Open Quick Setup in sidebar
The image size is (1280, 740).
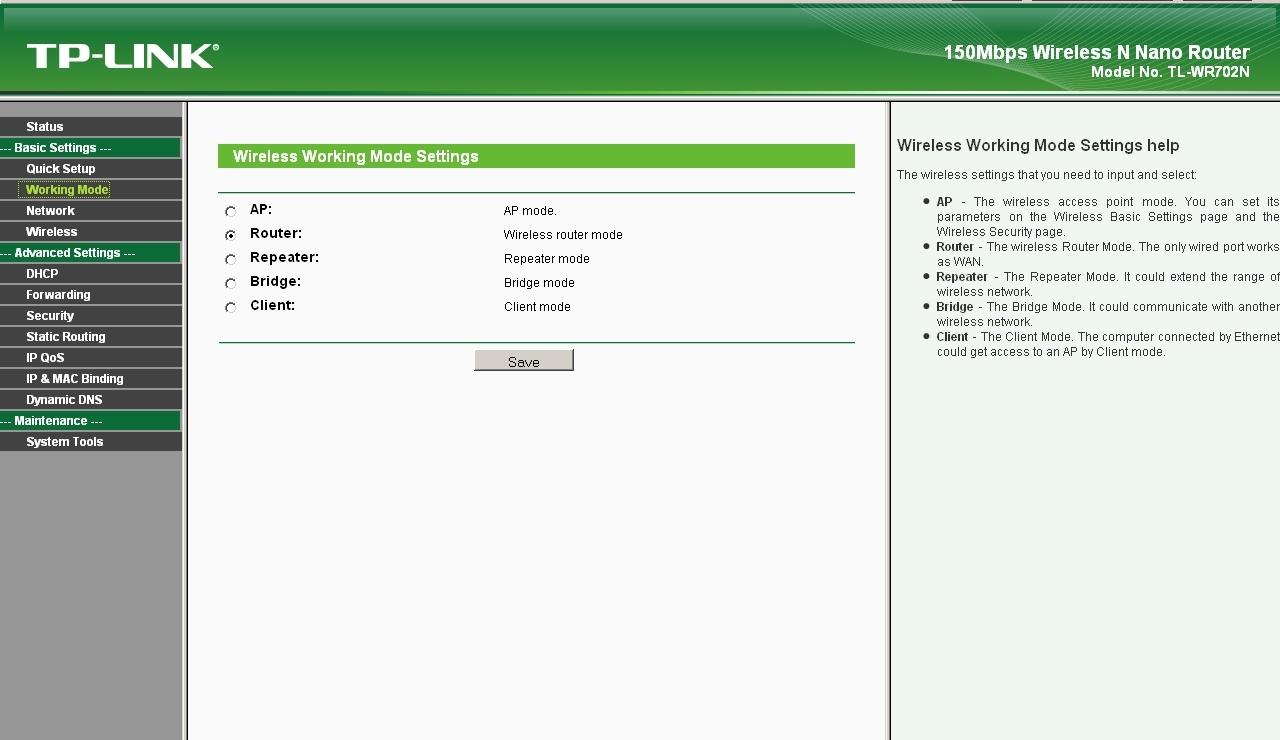coord(61,169)
